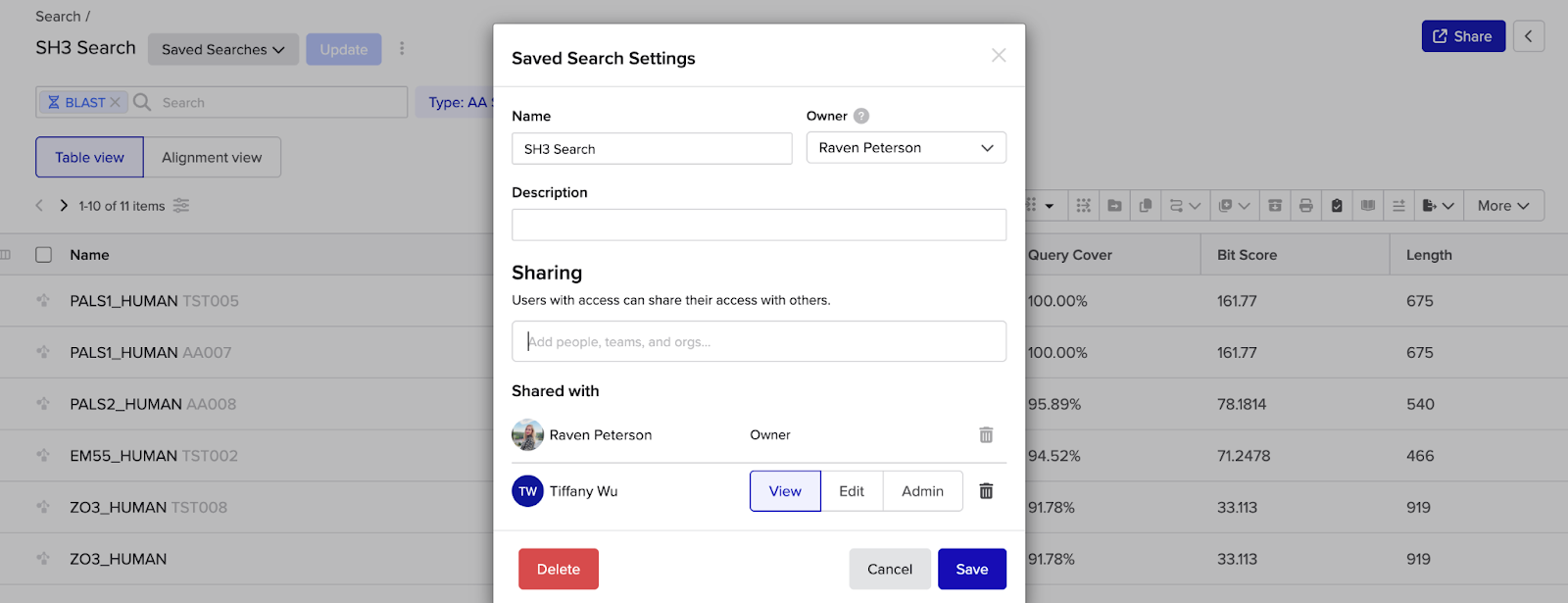This screenshot has width=1568, height=603.
Task: Select the Table view tab
Action: pyautogui.click(x=89, y=157)
